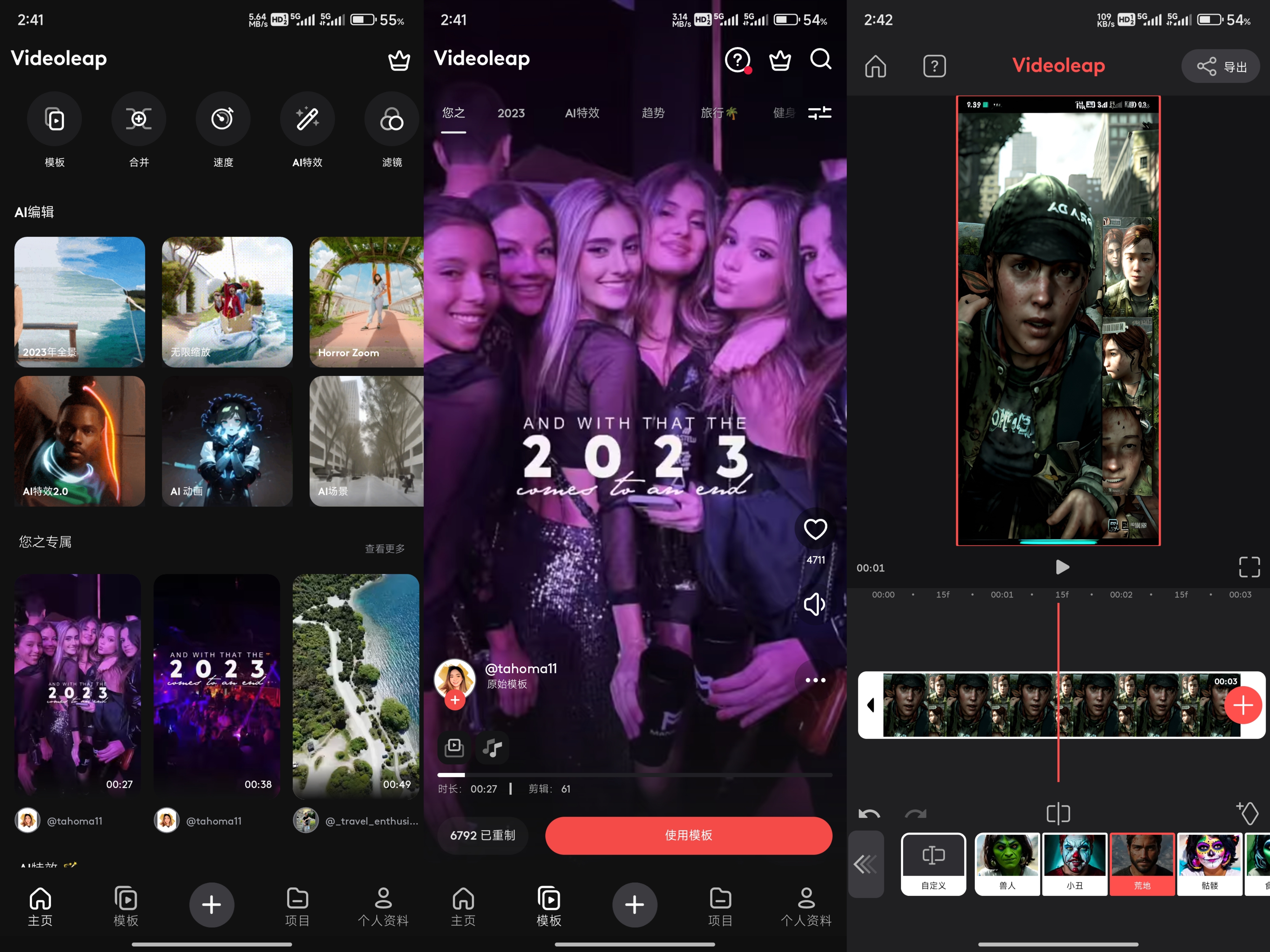Open the share icon next to 导出
The height and width of the screenshot is (952, 1270).
[x=1207, y=66]
